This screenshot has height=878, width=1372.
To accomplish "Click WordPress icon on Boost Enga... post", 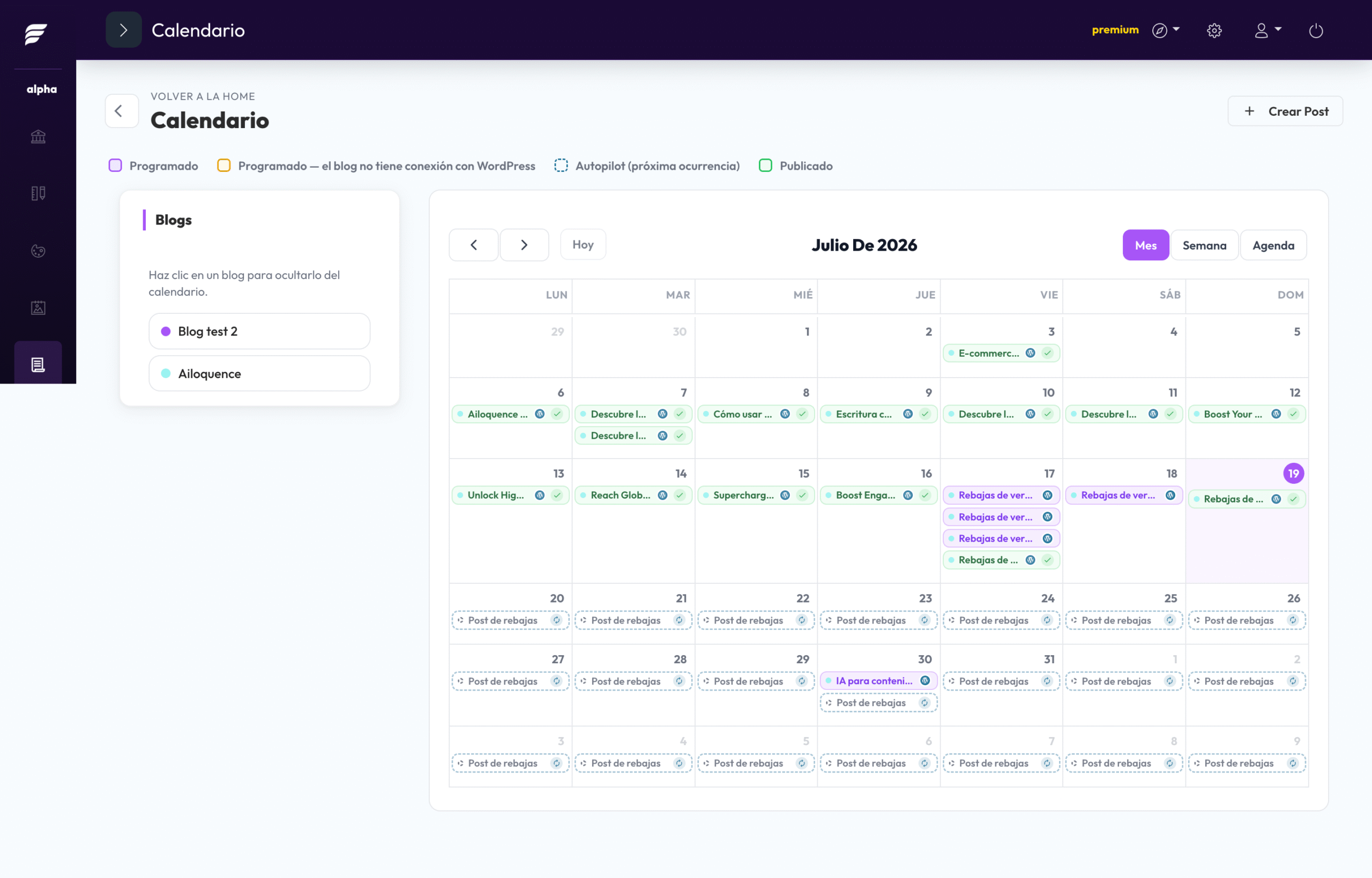I will pyautogui.click(x=908, y=495).
